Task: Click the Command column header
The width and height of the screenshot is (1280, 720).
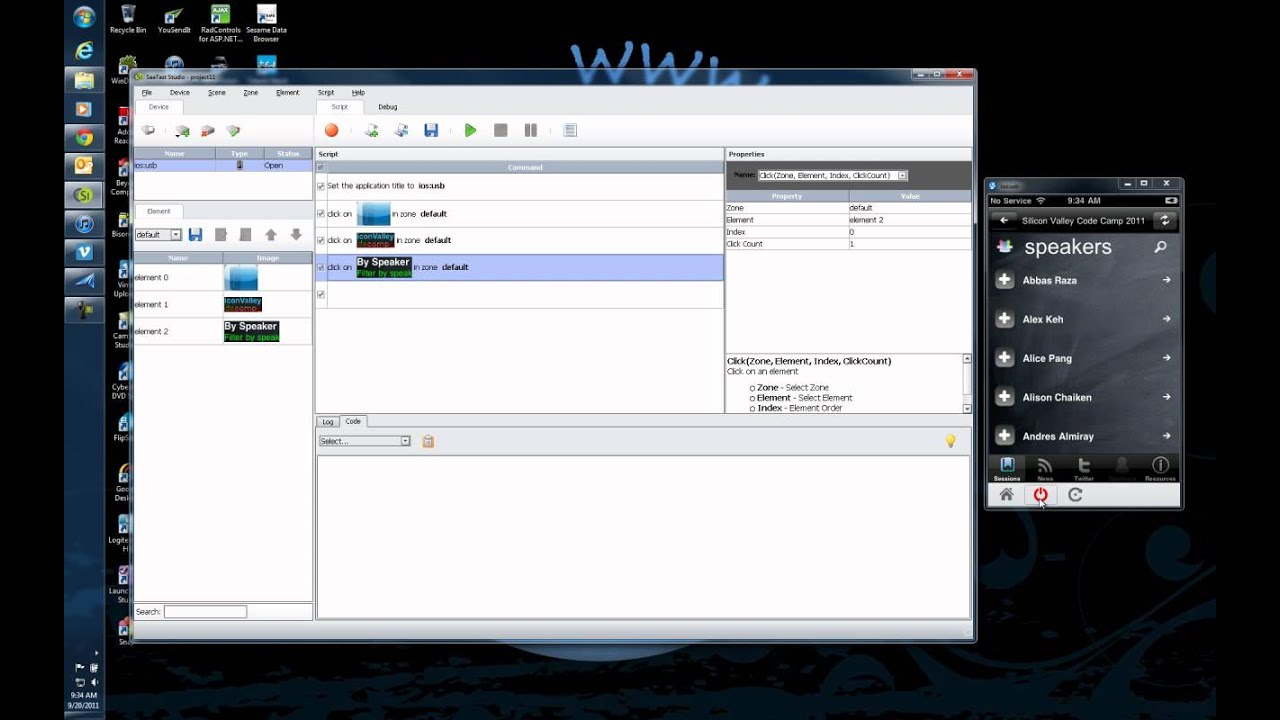Action: tap(525, 167)
